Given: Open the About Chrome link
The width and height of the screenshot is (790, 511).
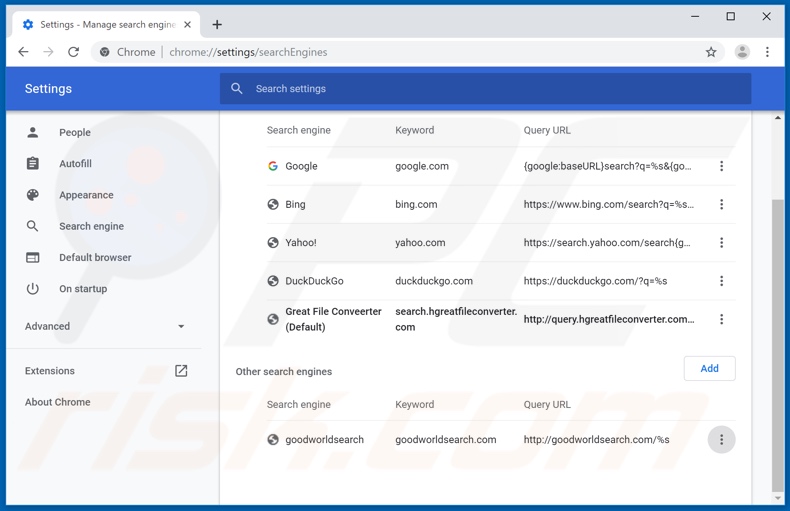Looking at the screenshot, I should [58, 402].
